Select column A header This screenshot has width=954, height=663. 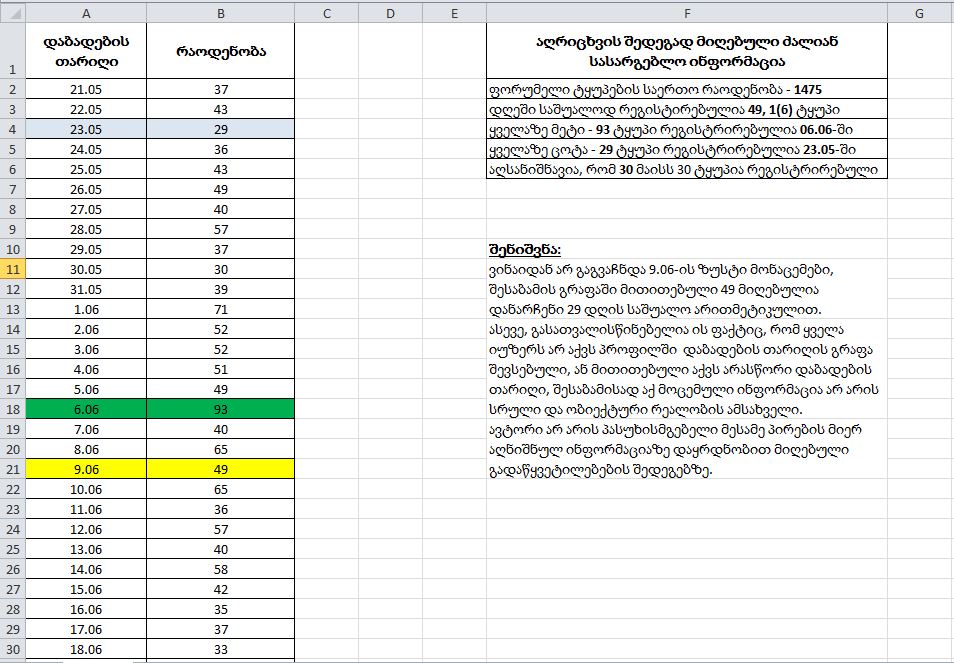point(86,13)
